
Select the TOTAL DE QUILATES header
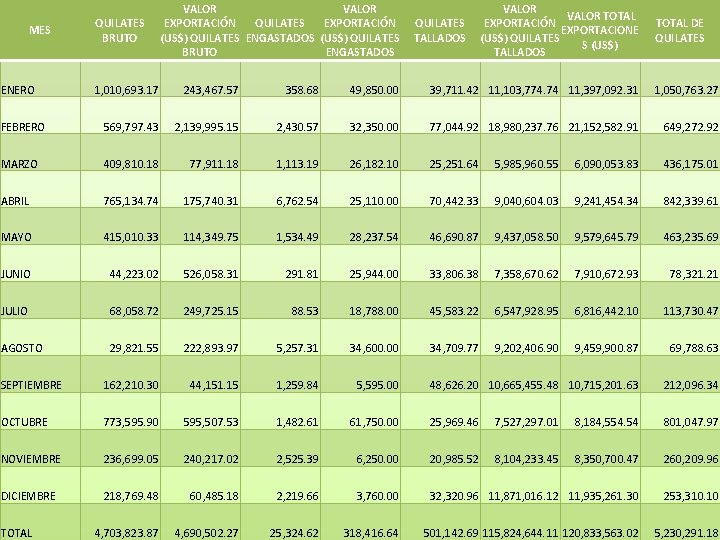(x=680, y=30)
